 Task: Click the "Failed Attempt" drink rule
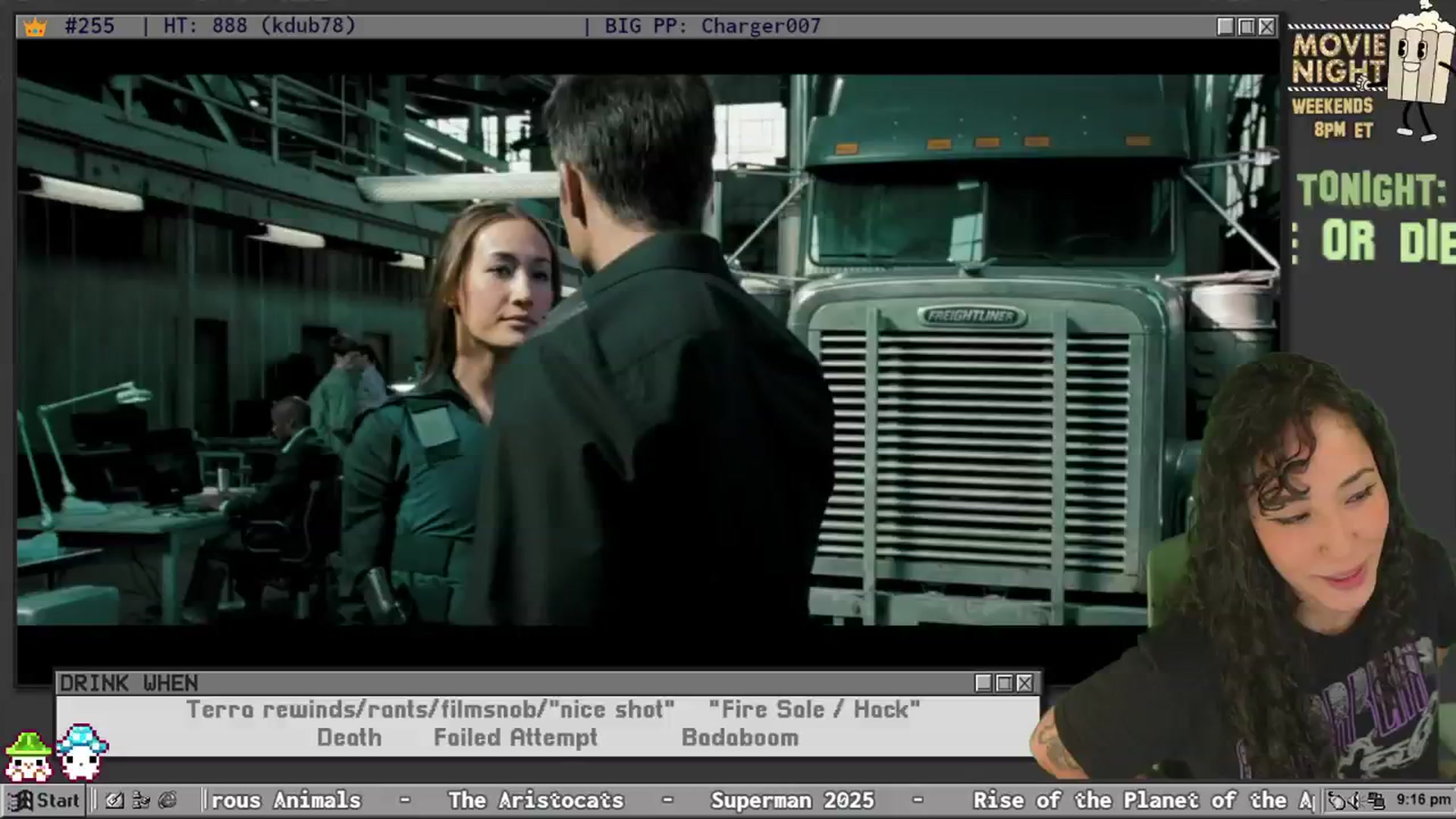pyautogui.click(x=516, y=737)
